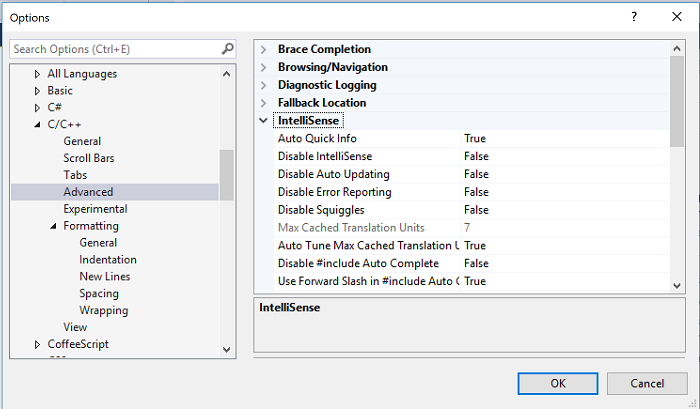
Task: Click Use Forward Slash in #include property
Action: click(x=367, y=281)
